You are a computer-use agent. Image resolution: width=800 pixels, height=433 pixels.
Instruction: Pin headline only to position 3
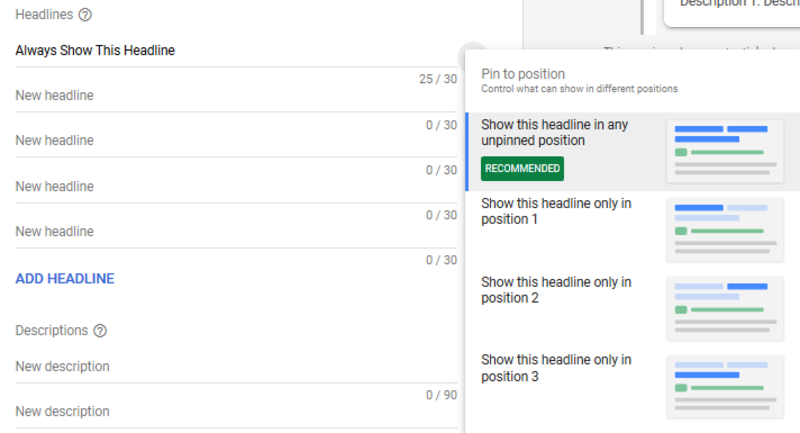(x=555, y=368)
